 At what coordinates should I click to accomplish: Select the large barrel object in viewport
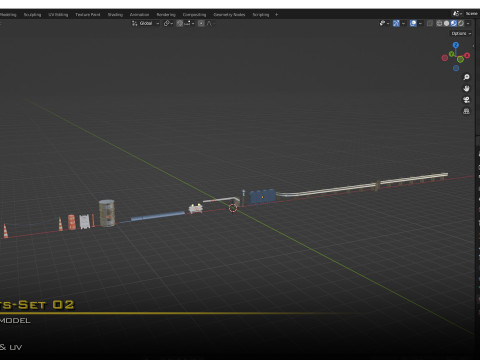point(107,213)
